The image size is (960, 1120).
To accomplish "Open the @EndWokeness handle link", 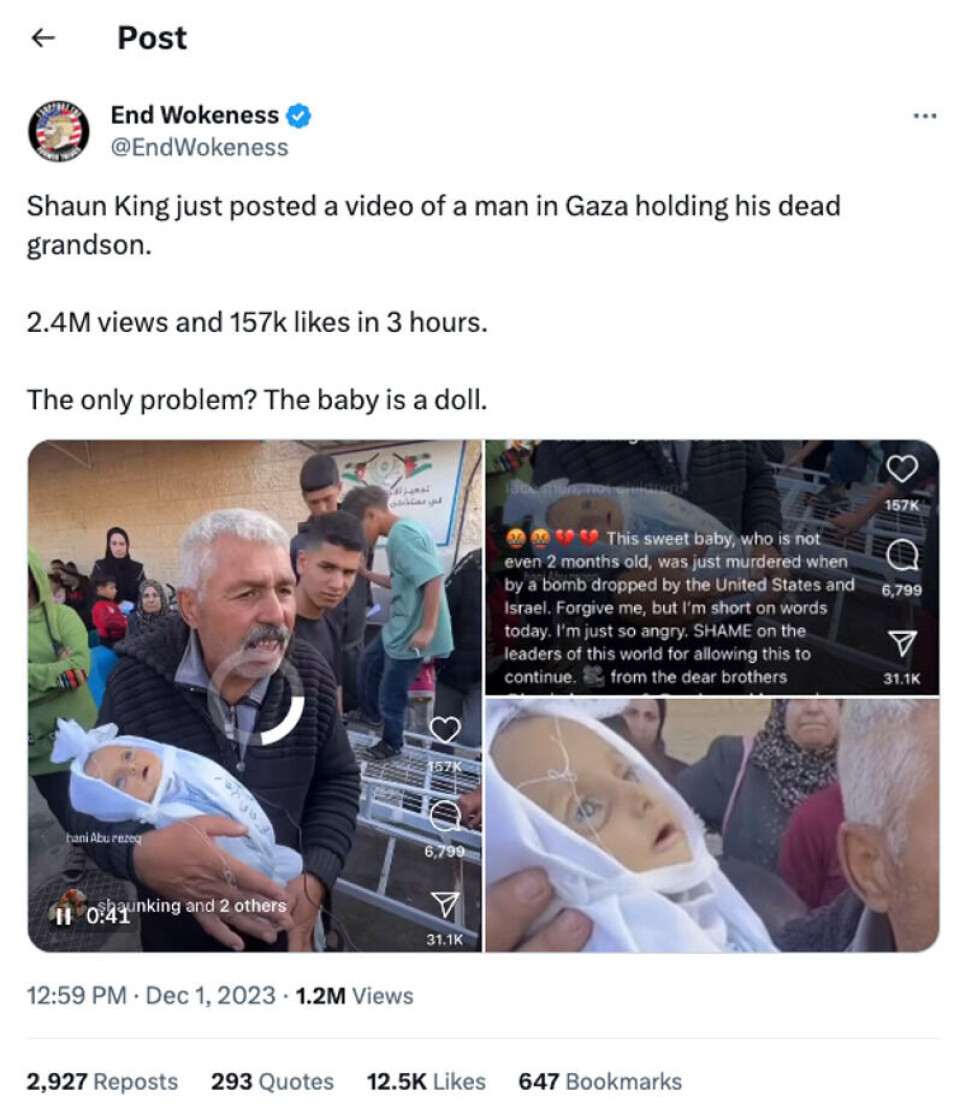I will (x=199, y=147).
